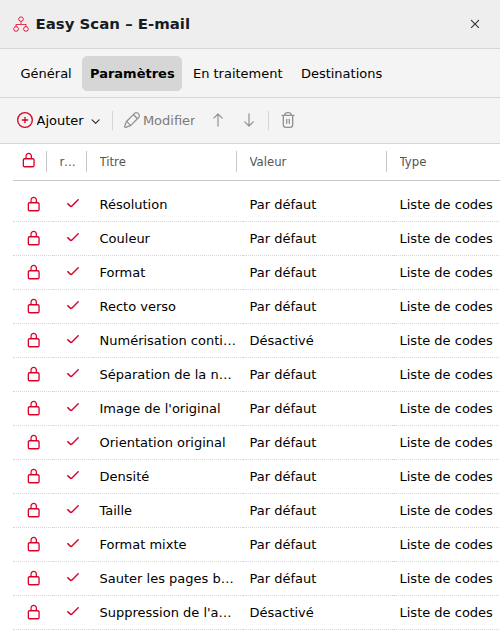Select the Sauter les pages b... title

[166, 579]
